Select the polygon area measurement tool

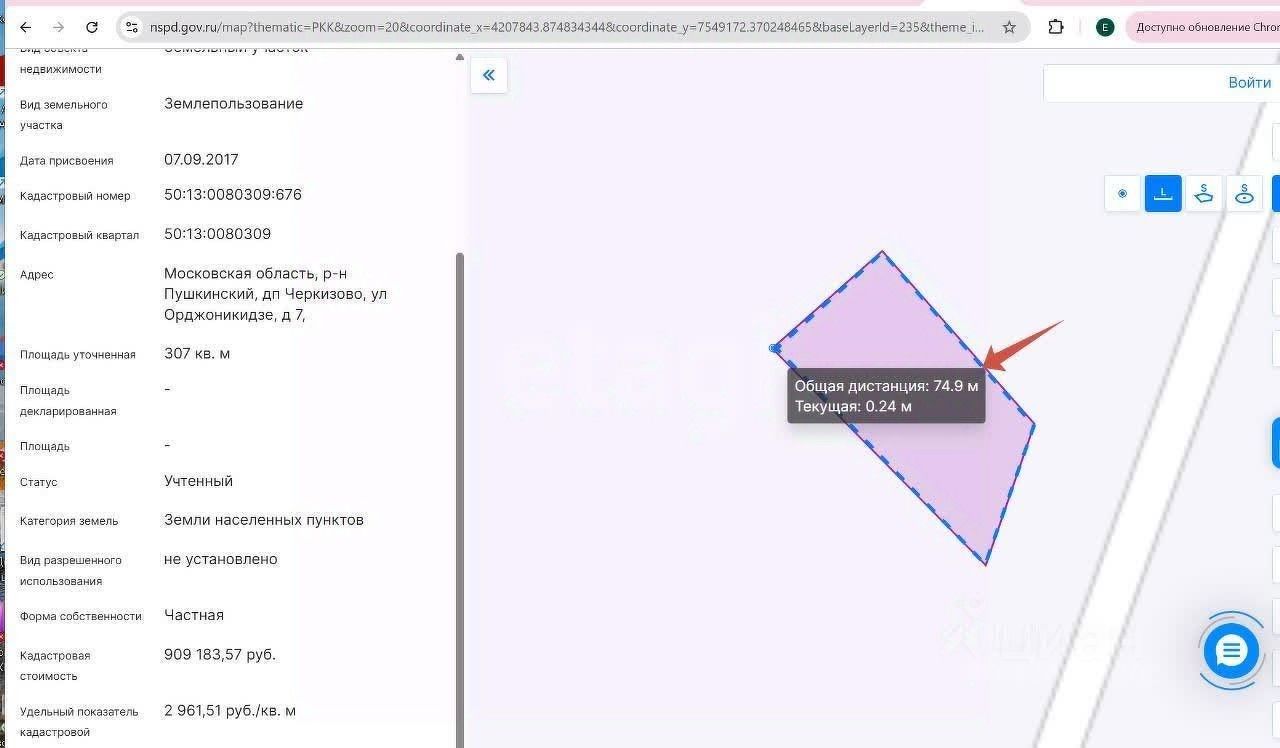coord(1204,194)
